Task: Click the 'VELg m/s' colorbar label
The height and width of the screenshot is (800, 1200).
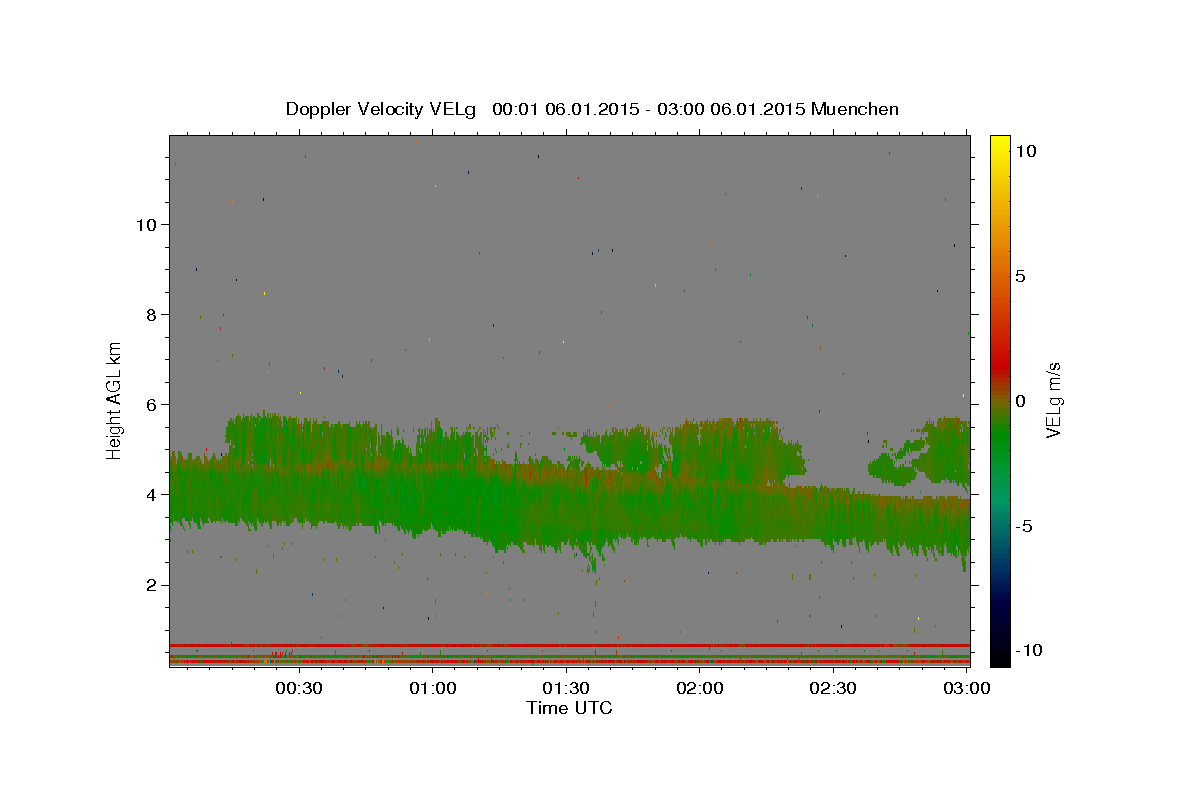Action: 1052,400
